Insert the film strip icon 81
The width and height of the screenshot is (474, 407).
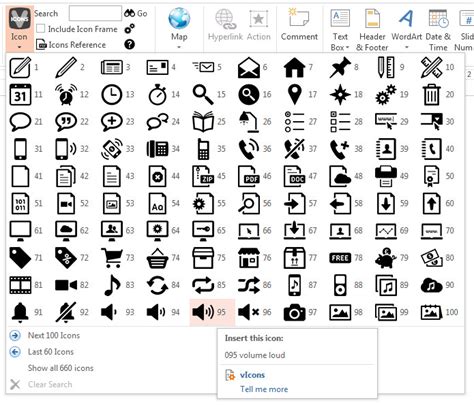point(20,285)
